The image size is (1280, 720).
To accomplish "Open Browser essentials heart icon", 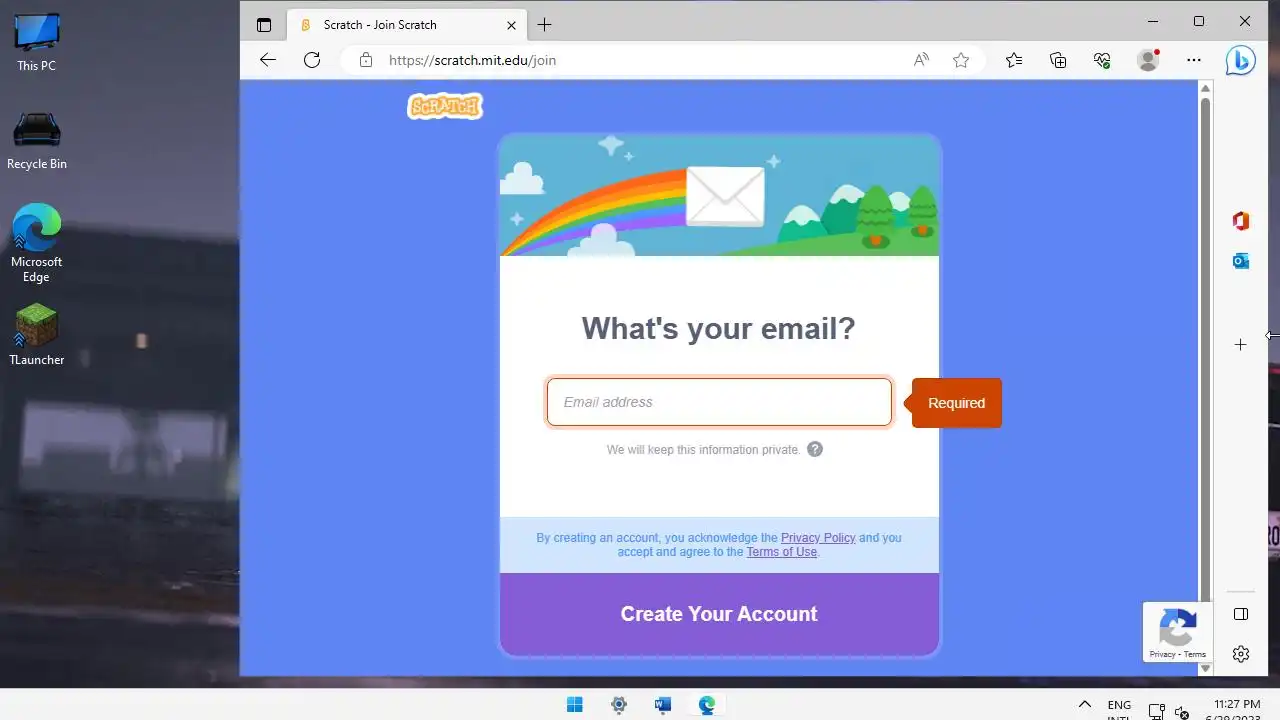I will [1102, 60].
